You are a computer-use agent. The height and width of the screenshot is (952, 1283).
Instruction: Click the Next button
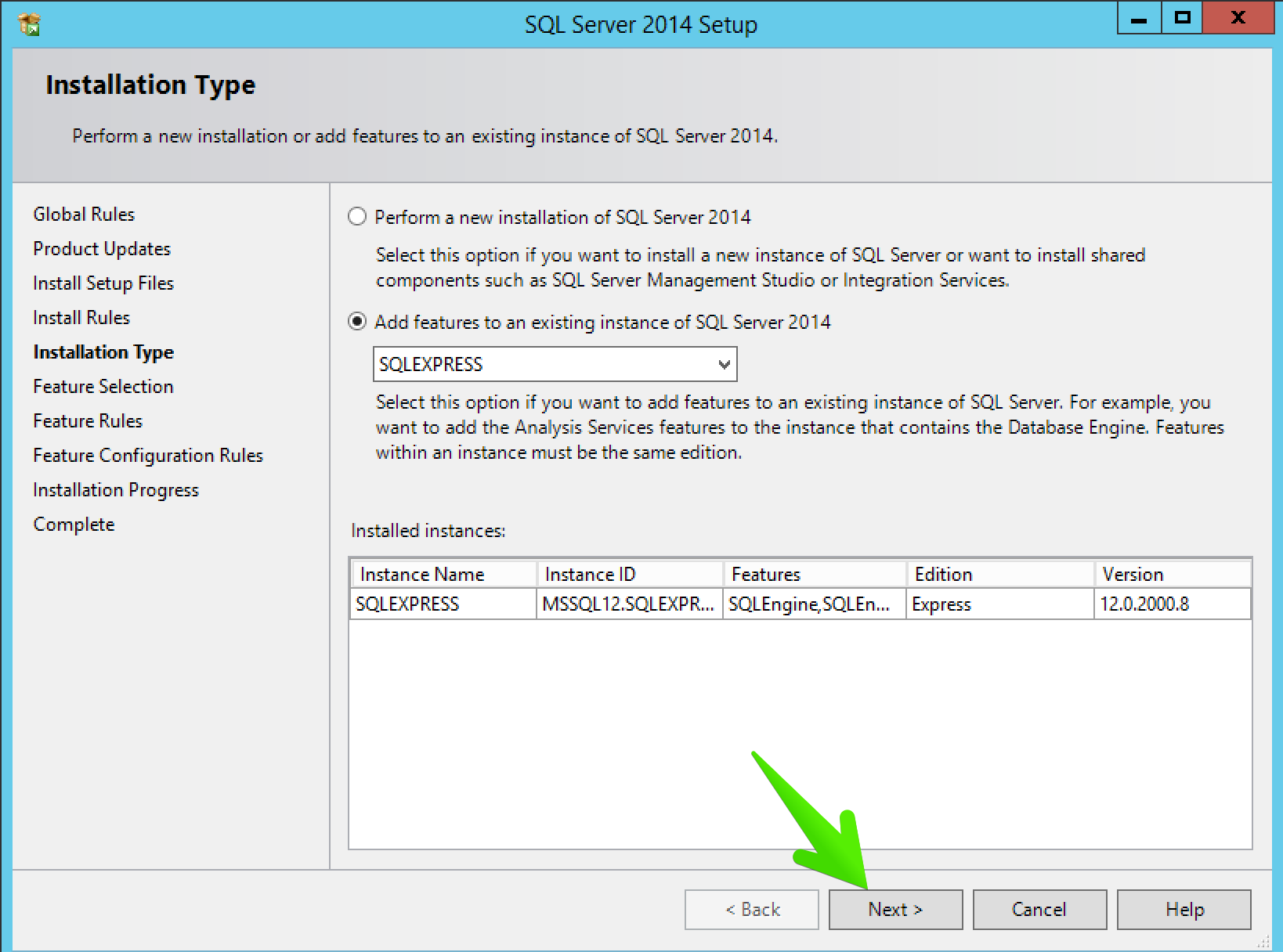(895, 909)
